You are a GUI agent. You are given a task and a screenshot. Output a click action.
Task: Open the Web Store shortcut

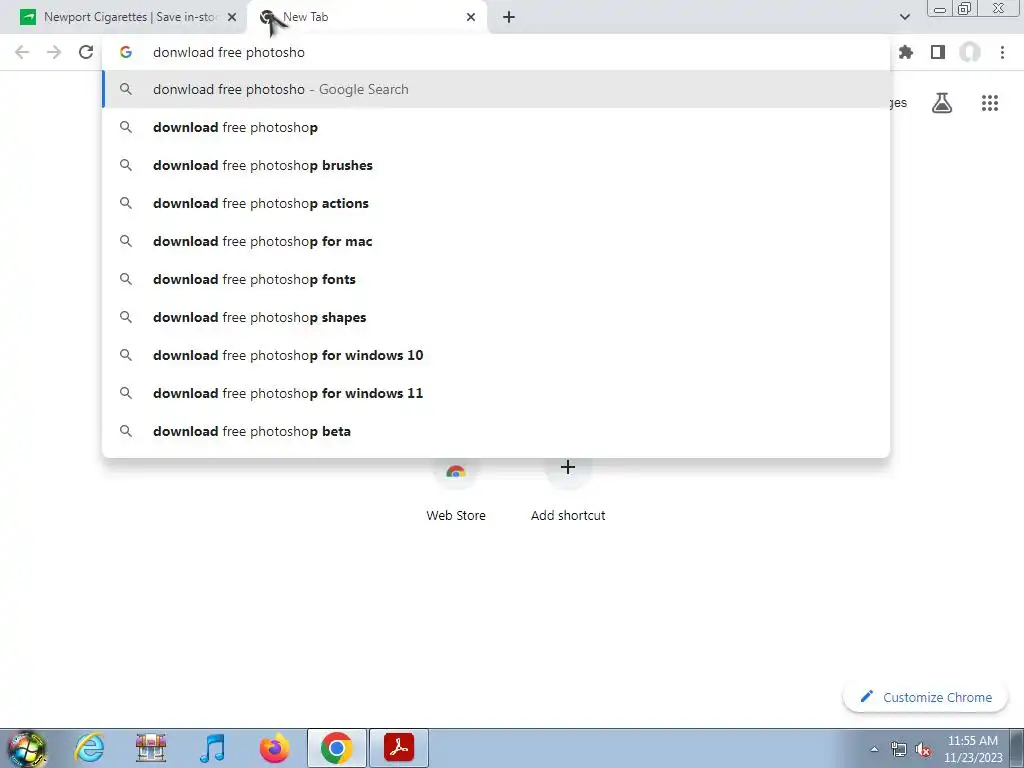(456, 490)
